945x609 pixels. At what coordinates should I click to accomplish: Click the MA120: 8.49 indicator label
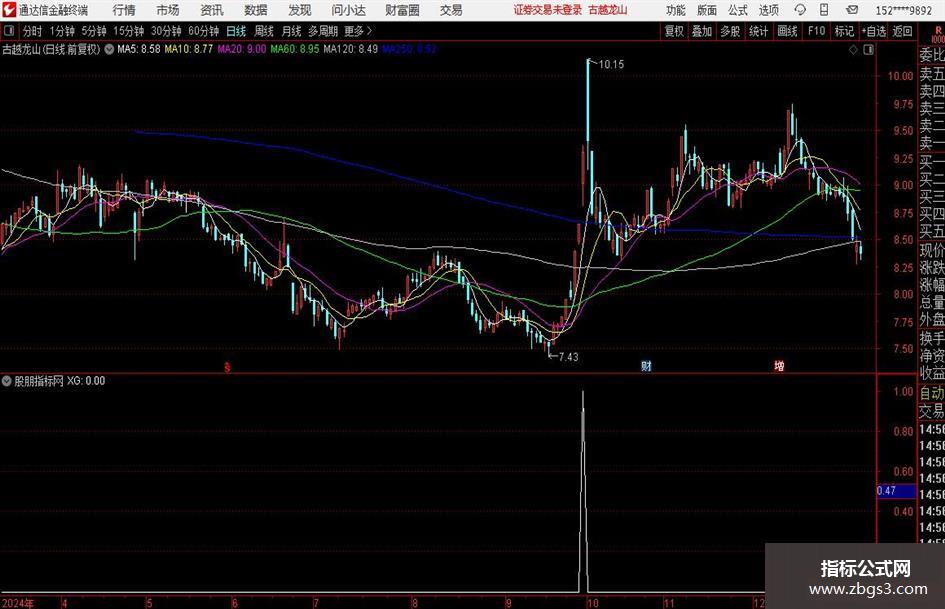pyautogui.click(x=351, y=49)
